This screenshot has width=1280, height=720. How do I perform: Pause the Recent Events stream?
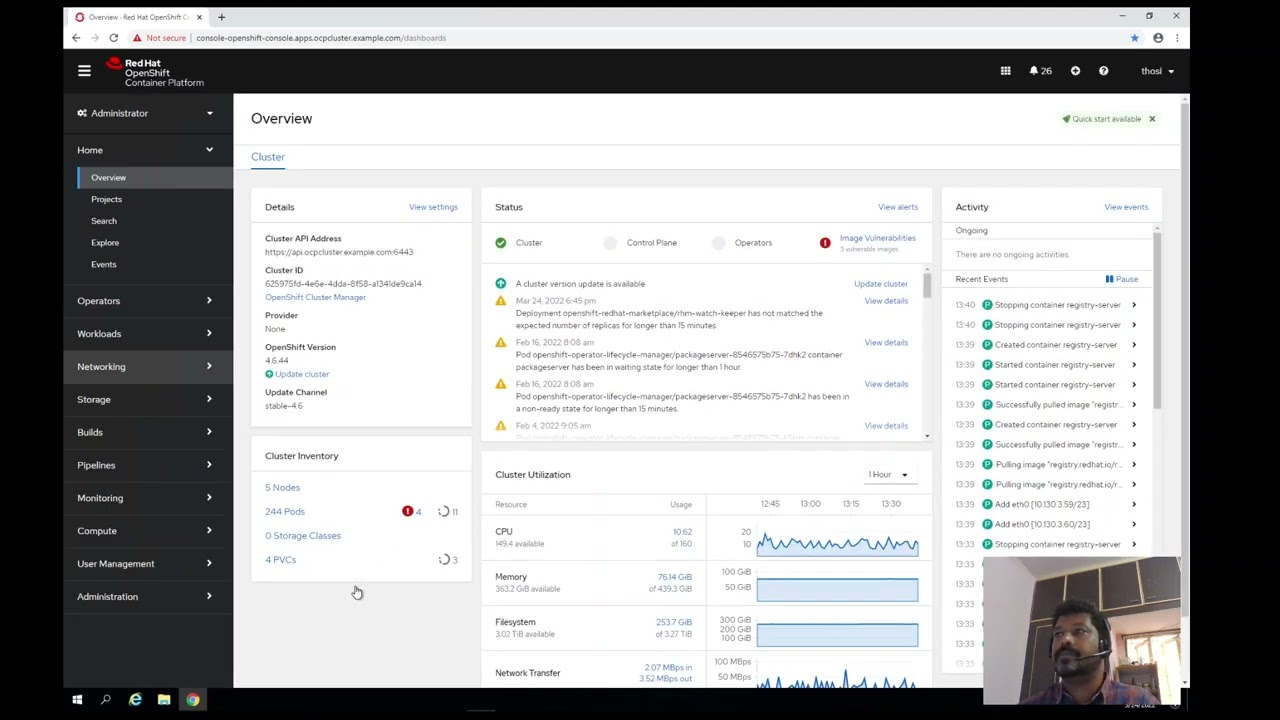[x=1121, y=279]
